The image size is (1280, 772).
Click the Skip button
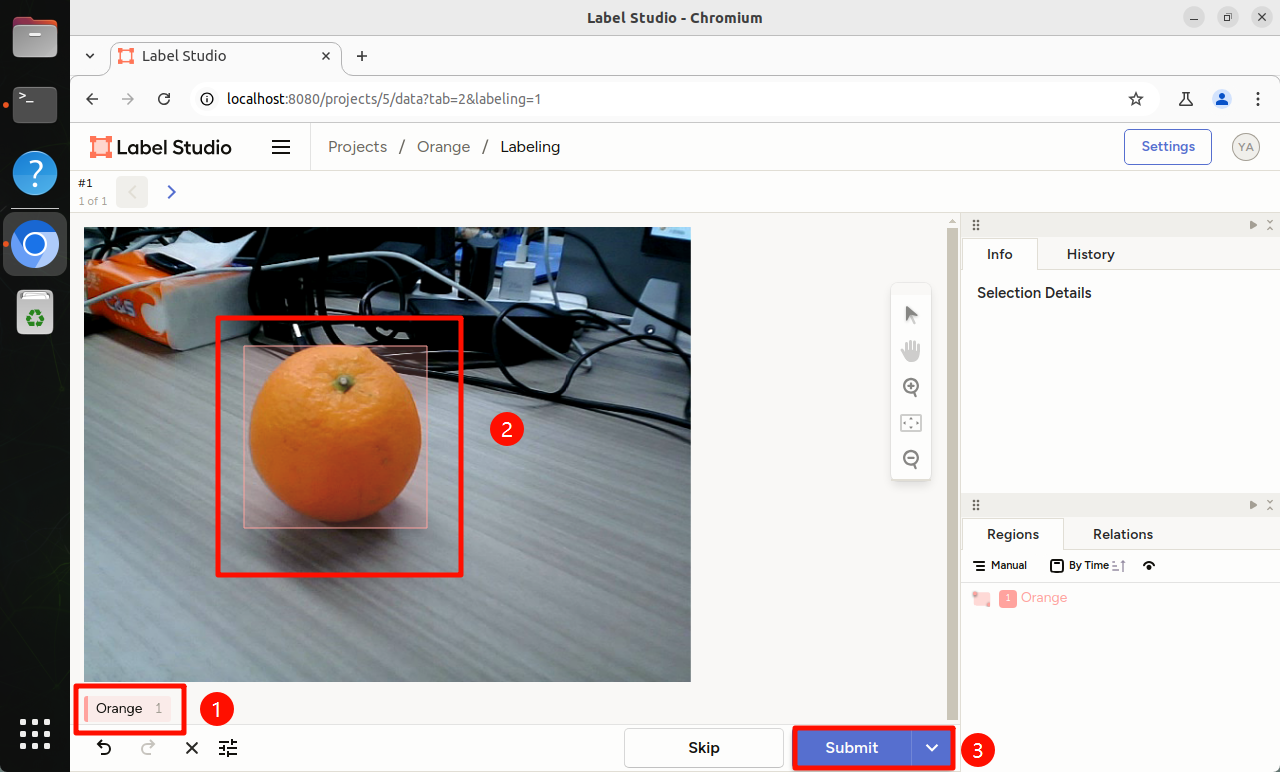point(704,748)
